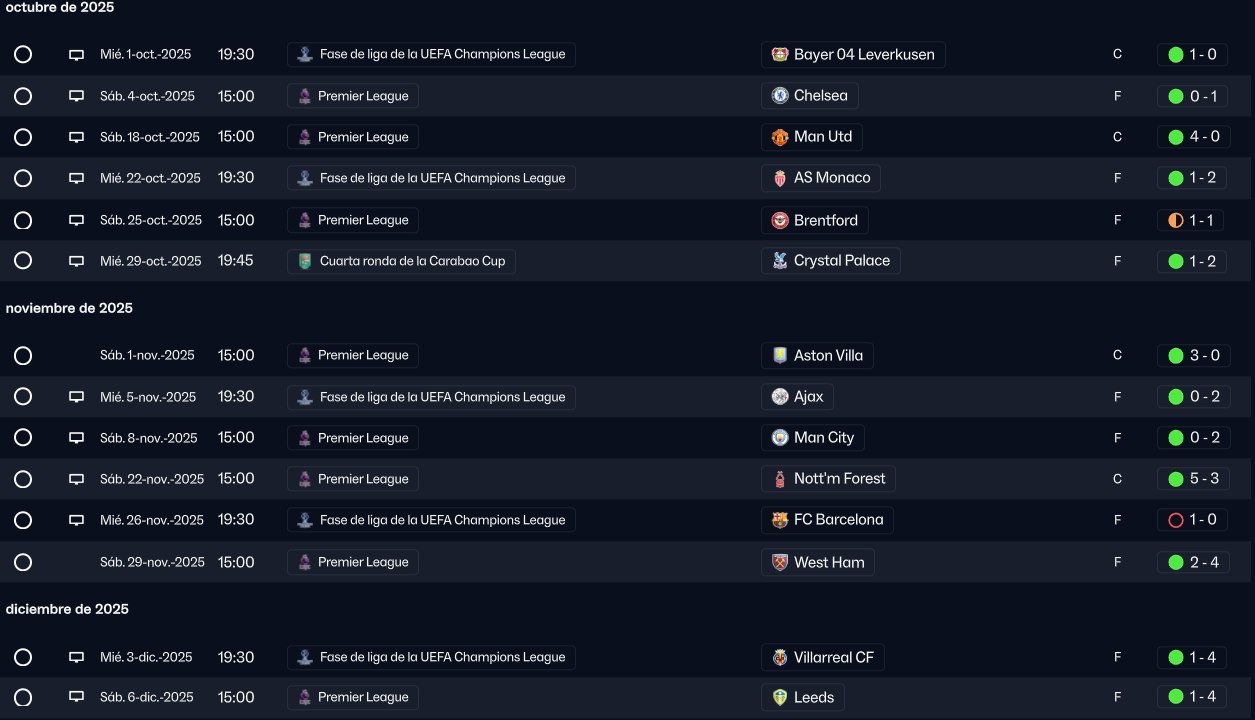Click the FC Barcelona crest icon

tap(780, 520)
